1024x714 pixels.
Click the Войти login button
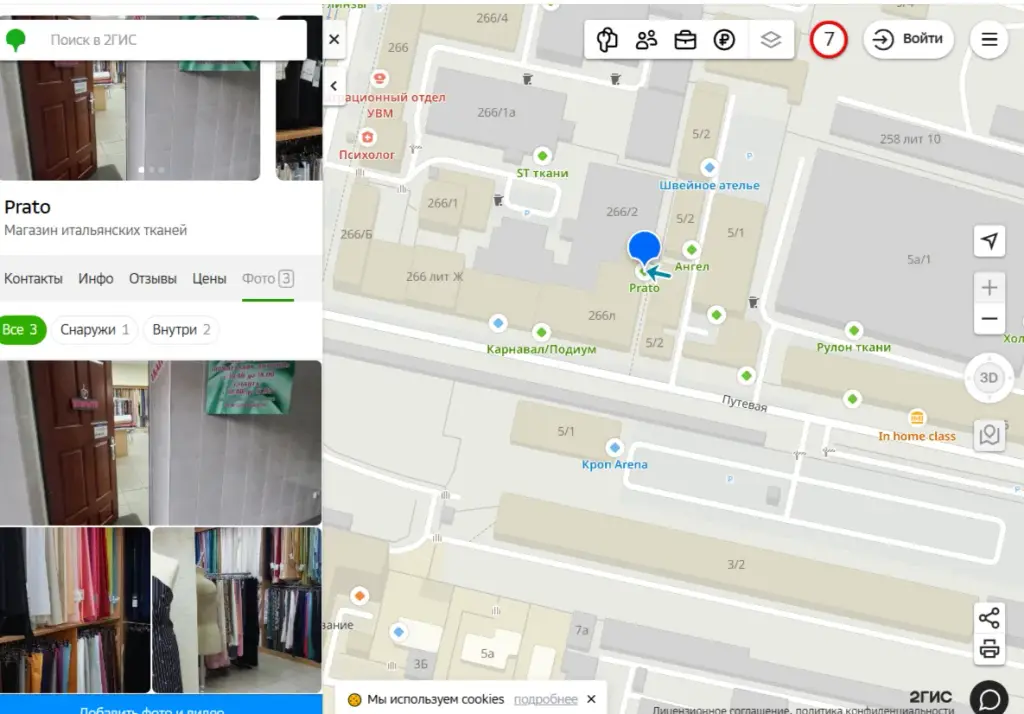908,39
